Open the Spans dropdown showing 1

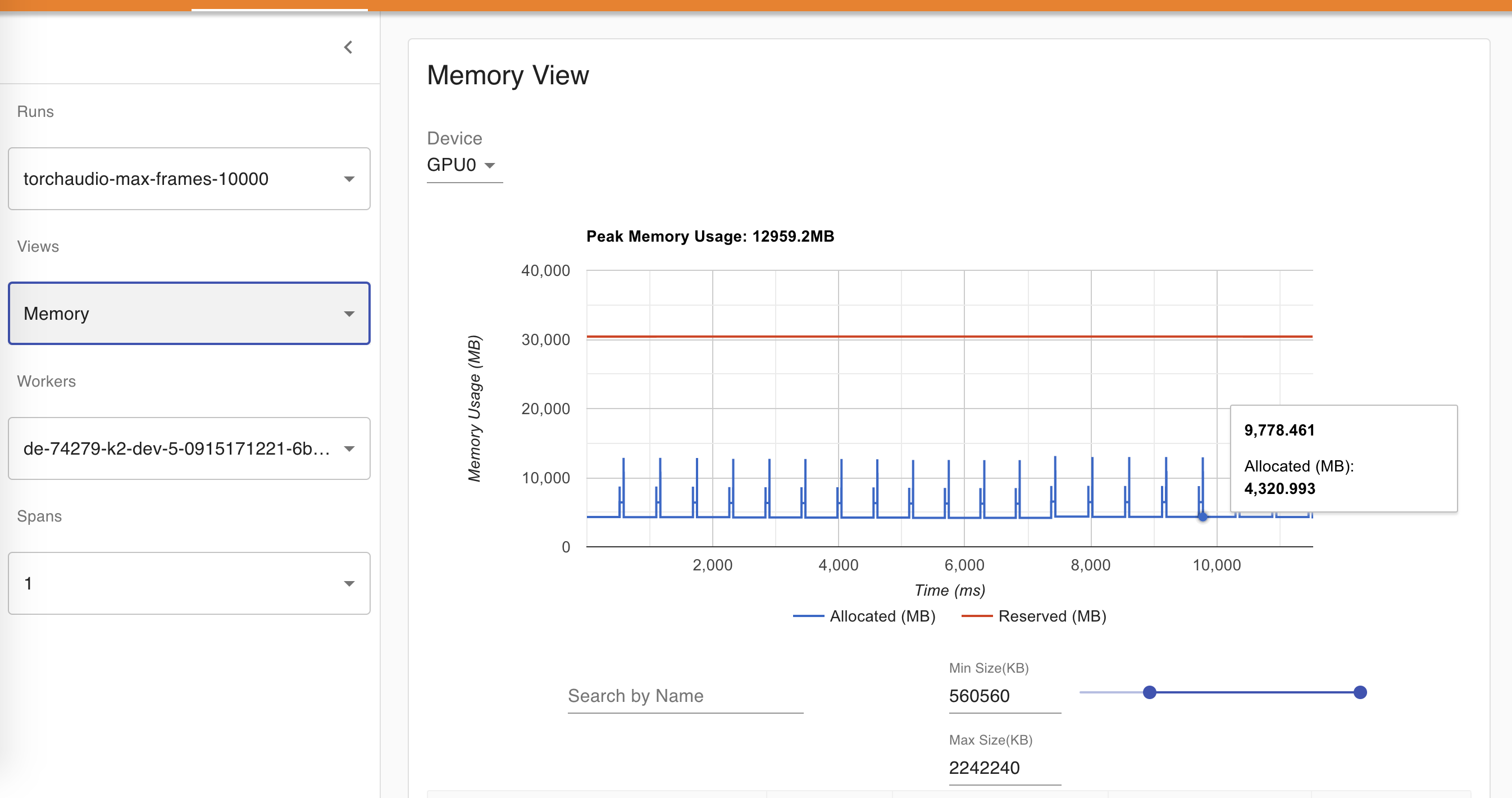[176, 583]
